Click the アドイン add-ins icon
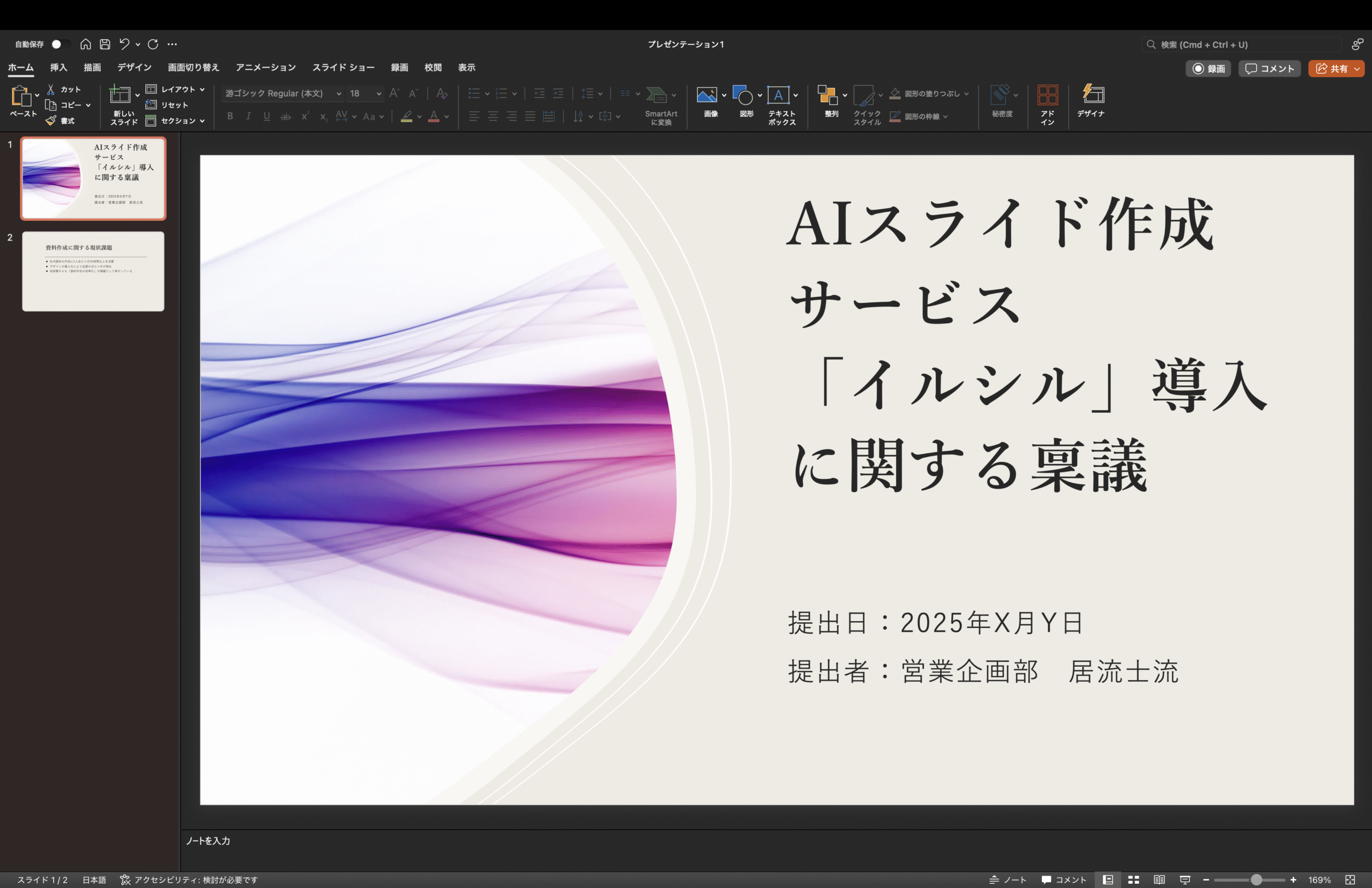The image size is (1372, 888). (1047, 95)
